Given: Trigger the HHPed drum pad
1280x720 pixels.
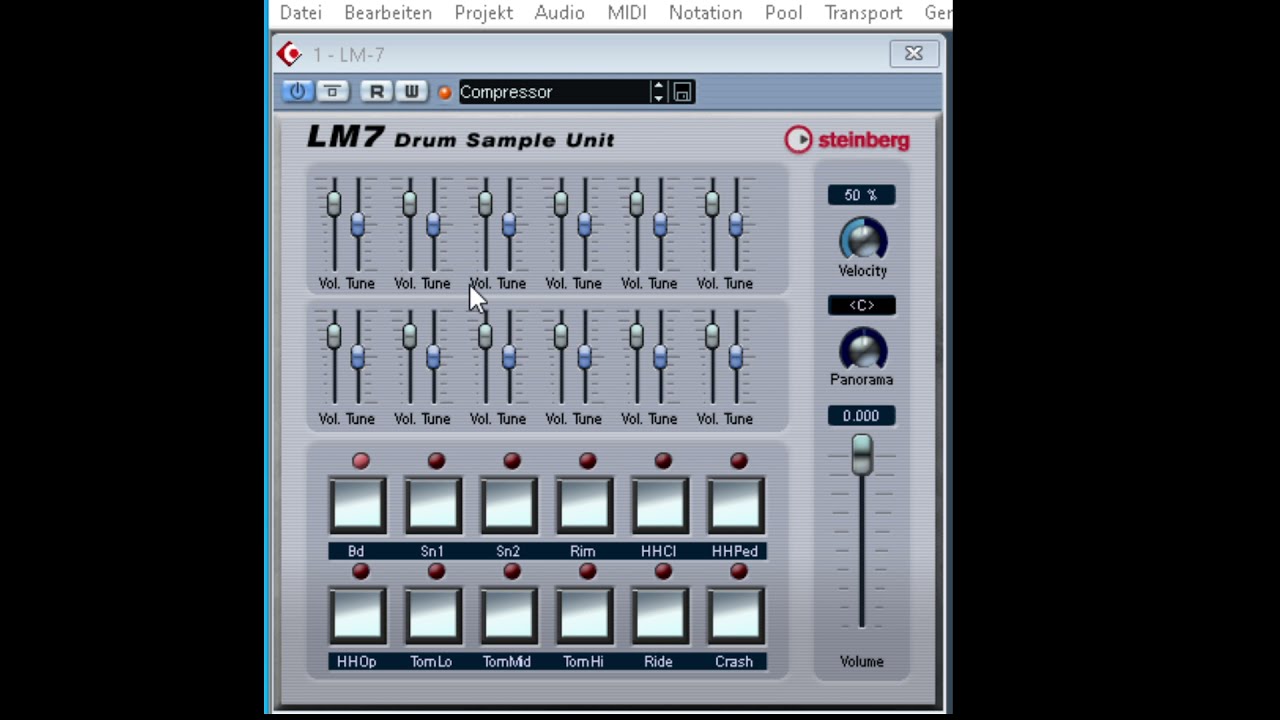Looking at the screenshot, I should [736, 506].
